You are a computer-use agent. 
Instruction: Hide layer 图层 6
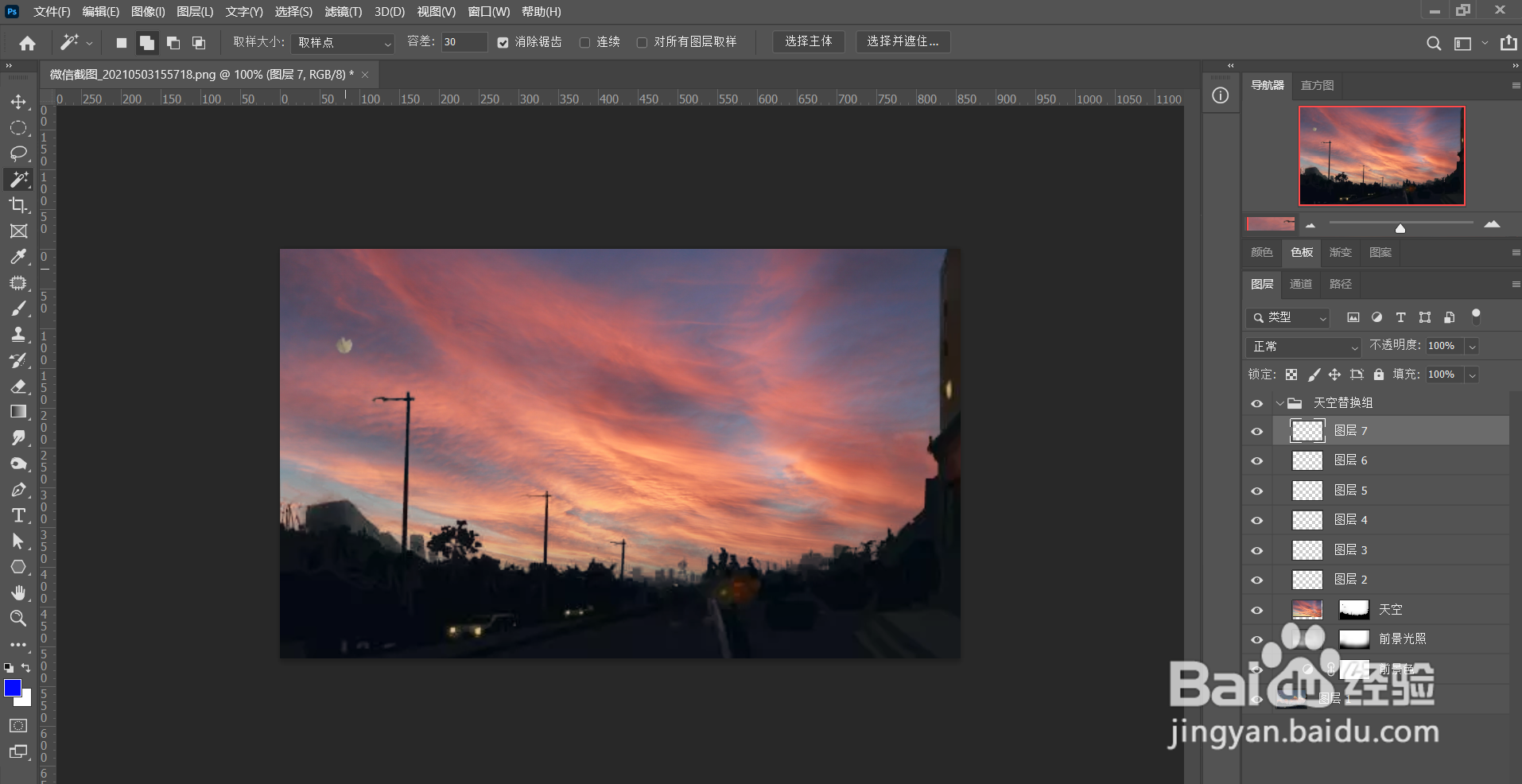[1257, 461]
